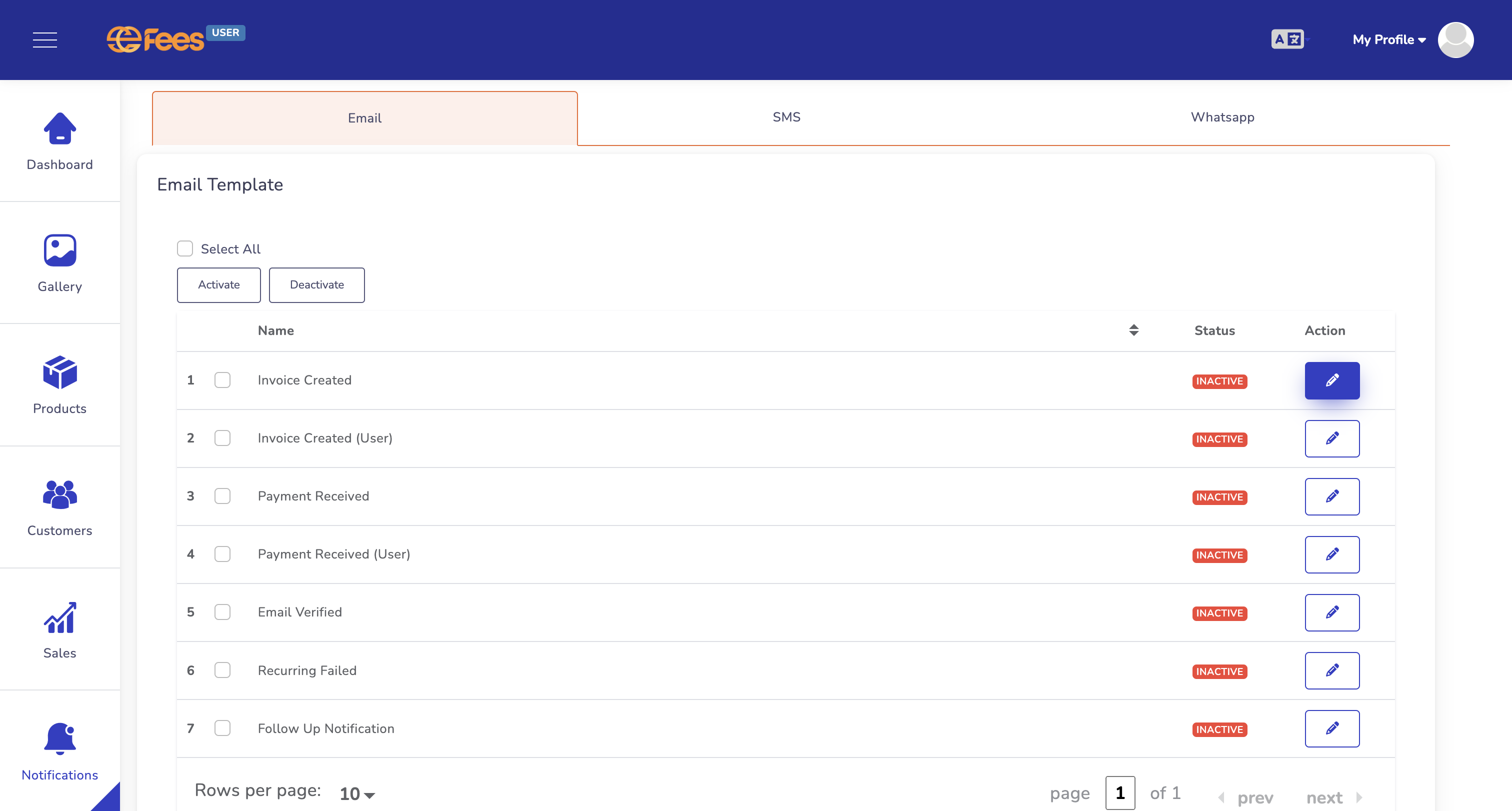Click the Deactivate button

point(317,285)
